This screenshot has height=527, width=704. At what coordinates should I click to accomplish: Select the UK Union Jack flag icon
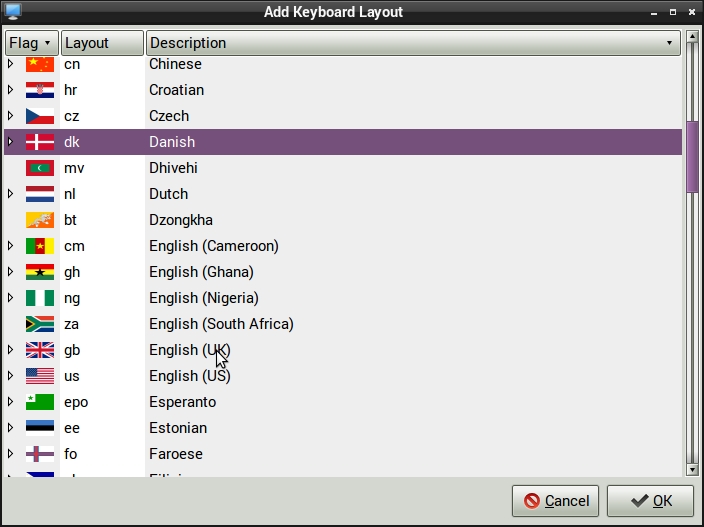pyautogui.click(x=40, y=350)
